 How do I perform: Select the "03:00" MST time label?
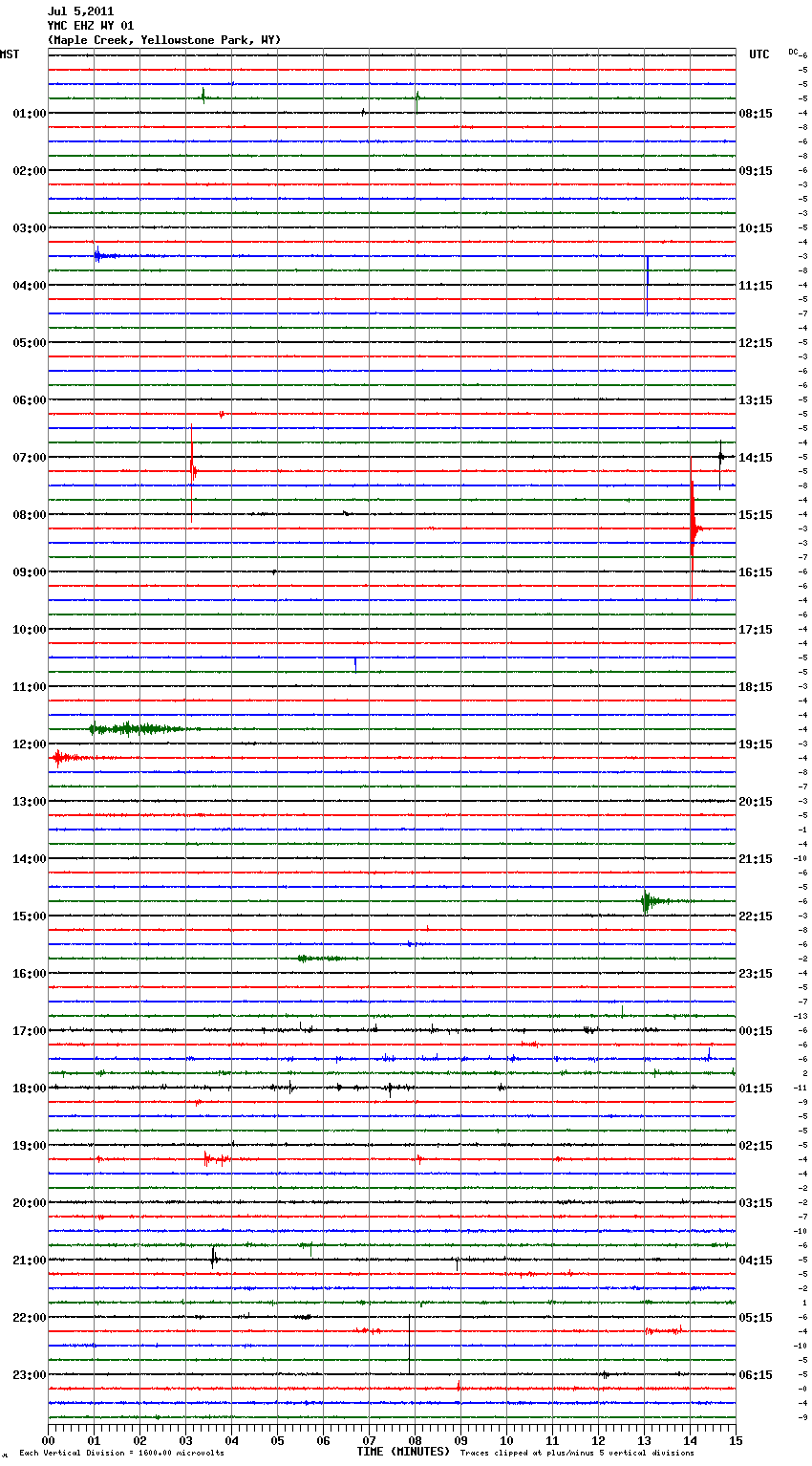point(30,228)
